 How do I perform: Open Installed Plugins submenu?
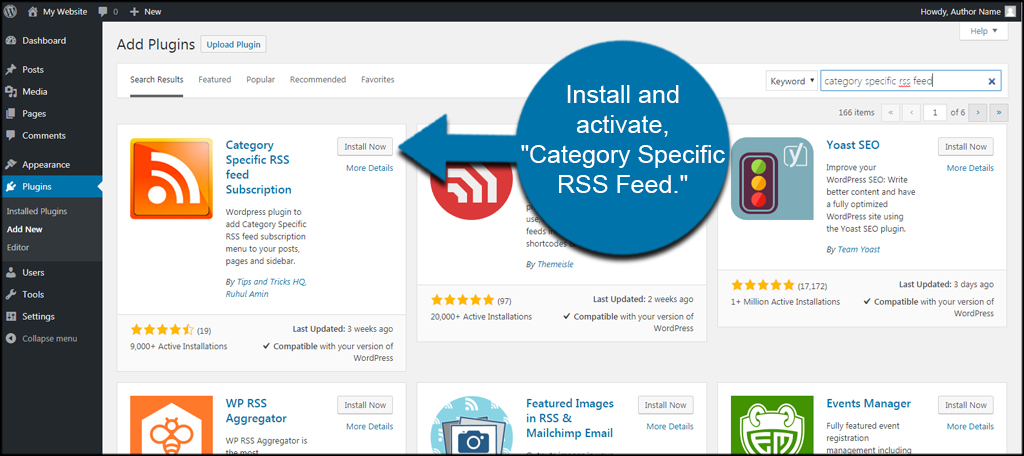point(37,212)
